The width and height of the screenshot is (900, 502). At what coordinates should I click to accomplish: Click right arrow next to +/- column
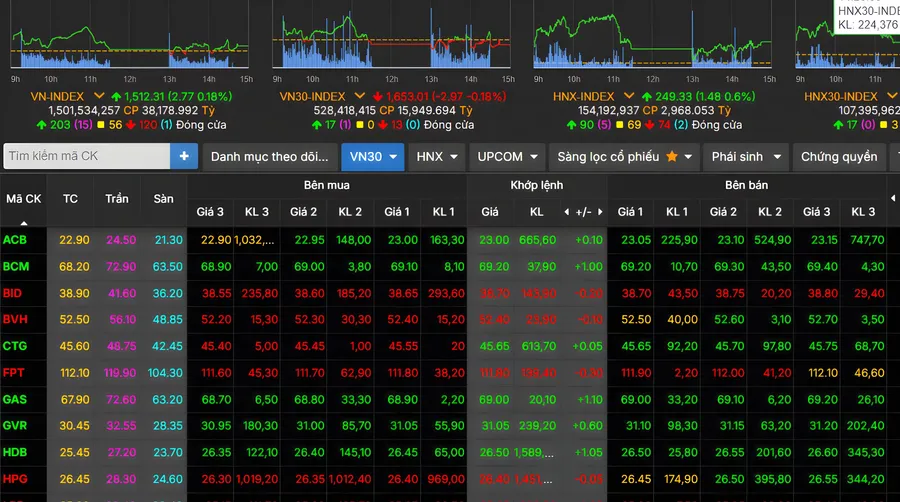coord(600,212)
